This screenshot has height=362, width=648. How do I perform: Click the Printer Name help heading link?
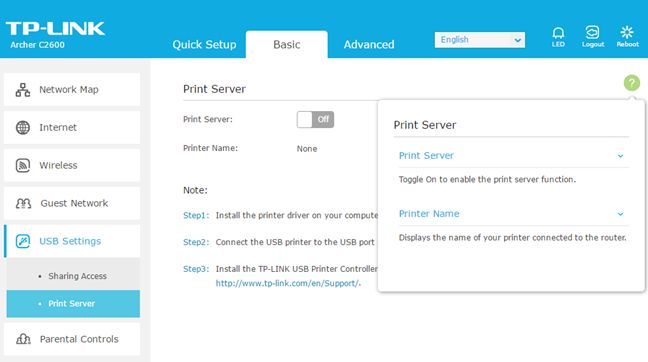[x=429, y=214]
